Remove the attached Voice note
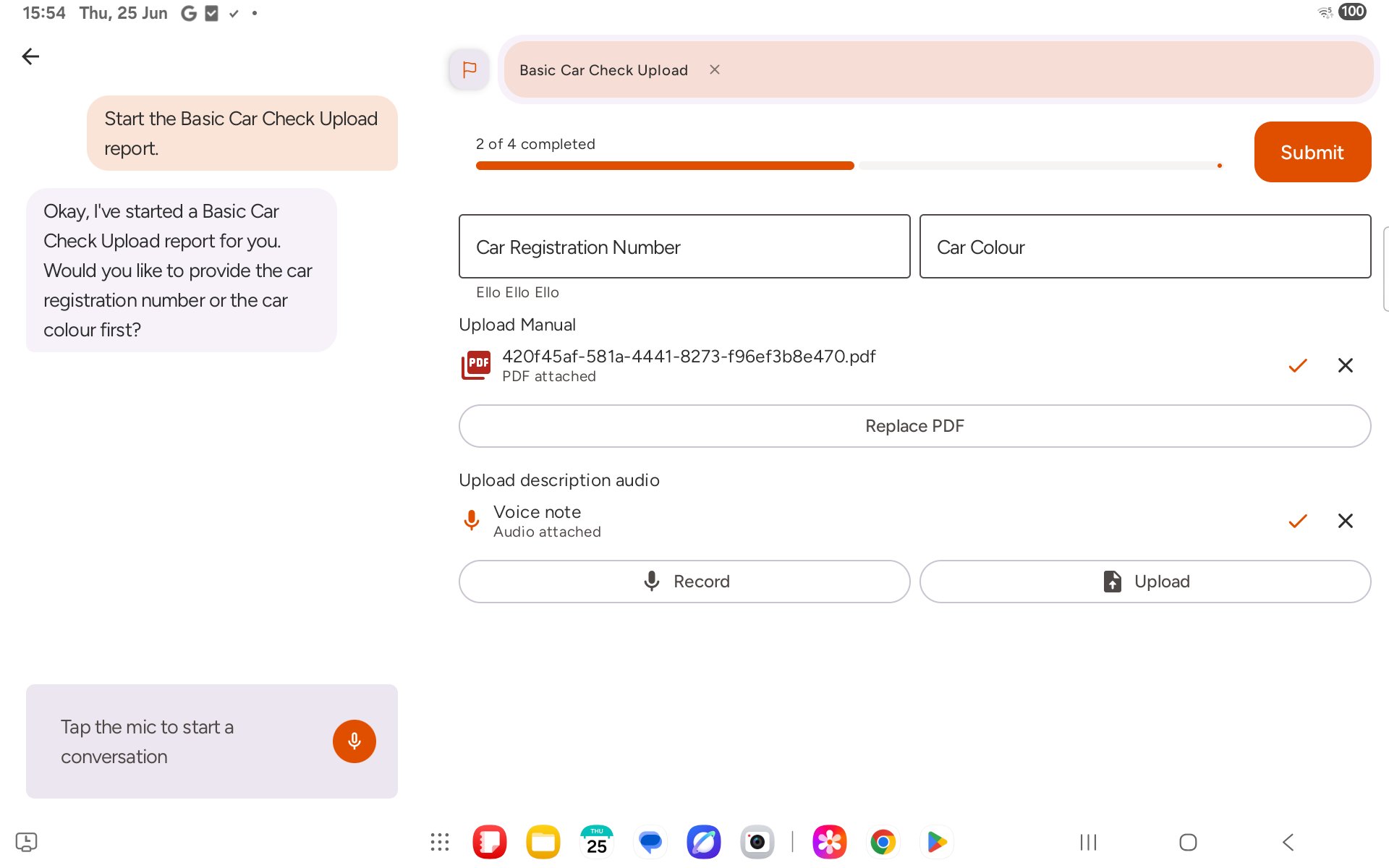This screenshot has height=868, width=1389. coord(1346,521)
